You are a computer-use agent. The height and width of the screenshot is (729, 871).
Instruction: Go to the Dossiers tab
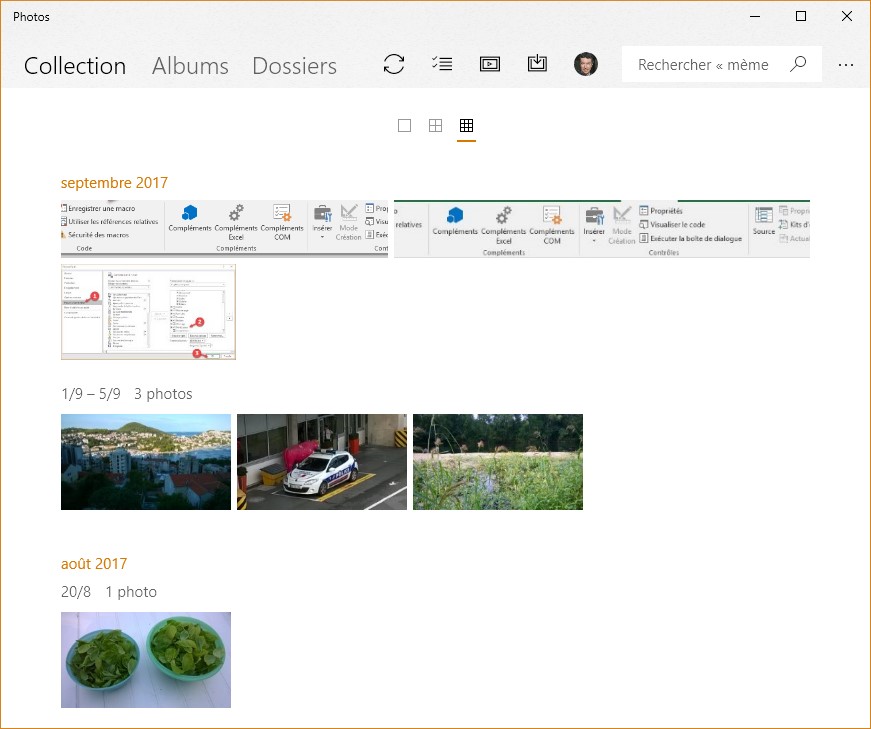(x=294, y=66)
